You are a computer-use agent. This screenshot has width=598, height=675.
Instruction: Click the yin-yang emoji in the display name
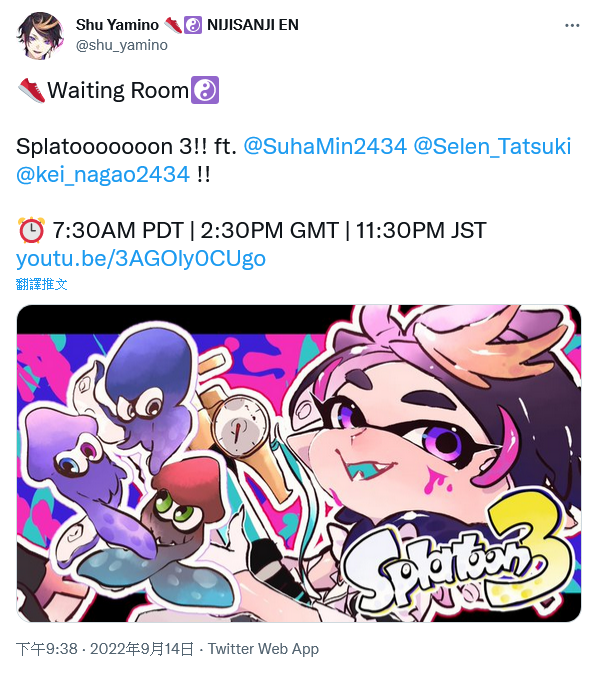click(193, 25)
